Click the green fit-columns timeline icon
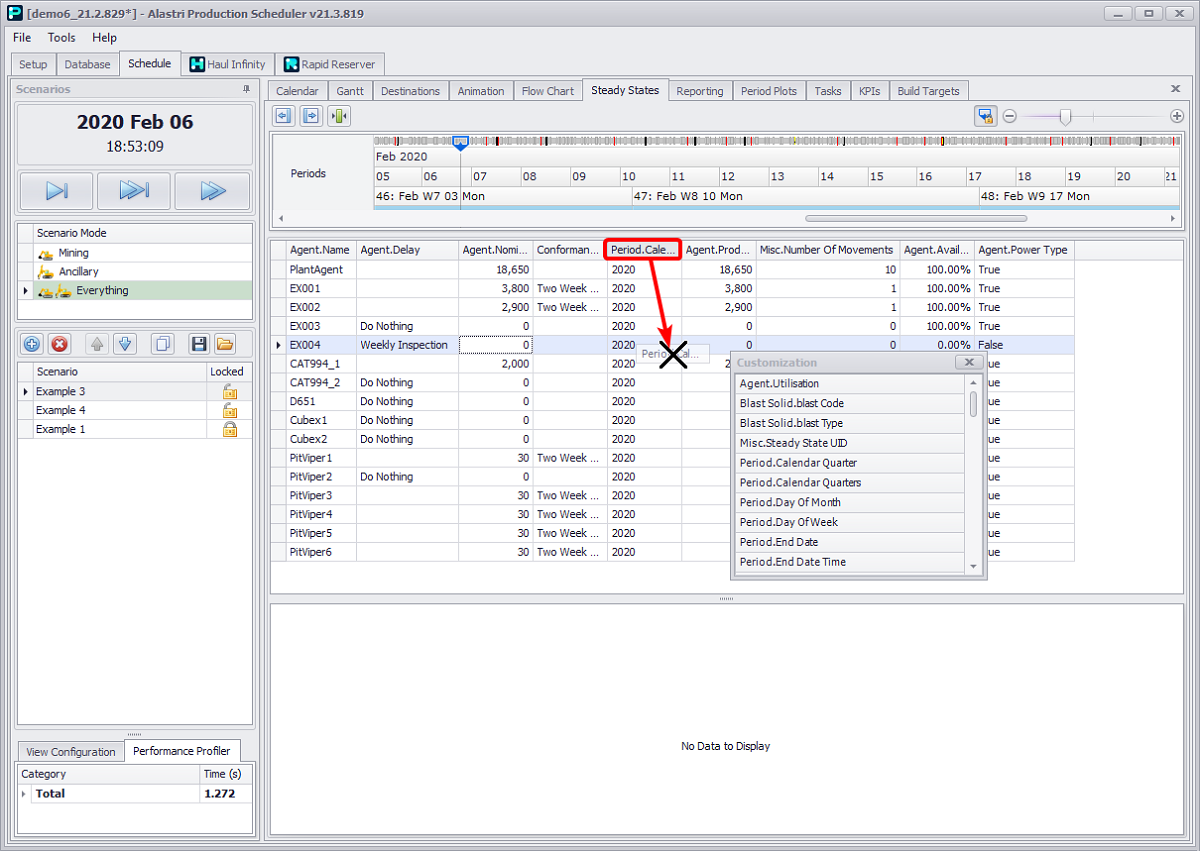The height and width of the screenshot is (851, 1200). (x=339, y=117)
